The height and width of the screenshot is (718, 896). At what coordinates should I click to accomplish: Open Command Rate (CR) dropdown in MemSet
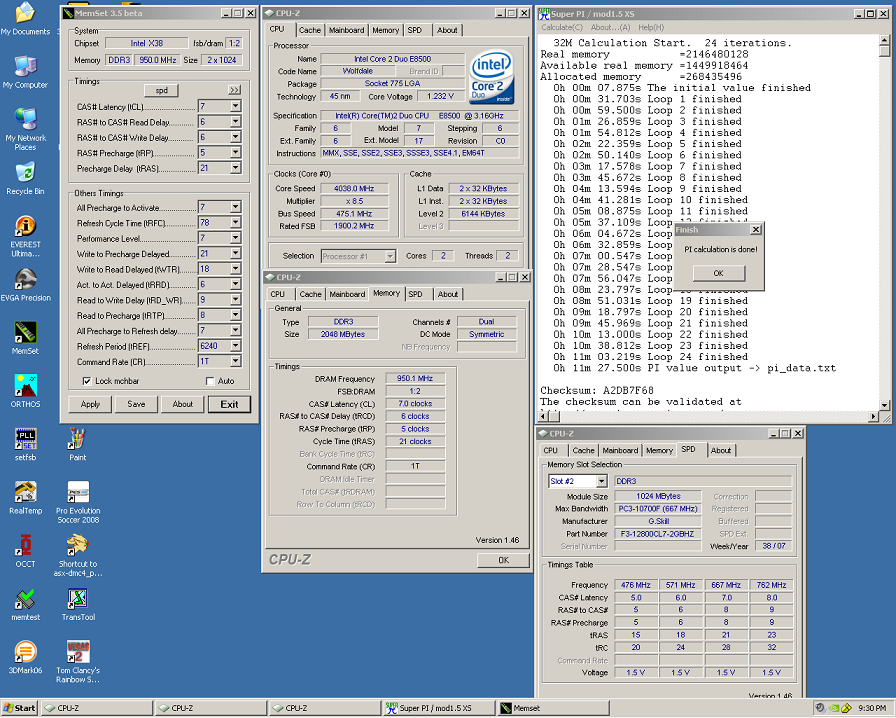[x=235, y=361]
